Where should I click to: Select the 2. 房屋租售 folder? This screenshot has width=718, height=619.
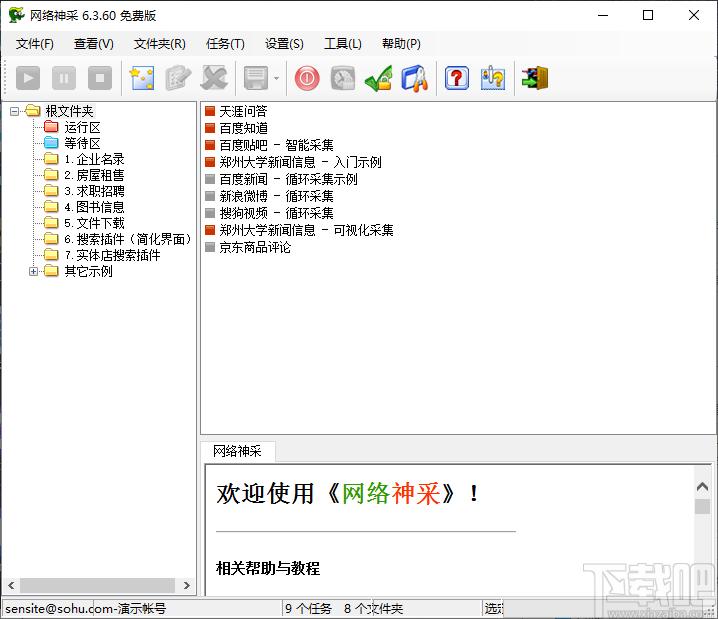tap(94, 175)
